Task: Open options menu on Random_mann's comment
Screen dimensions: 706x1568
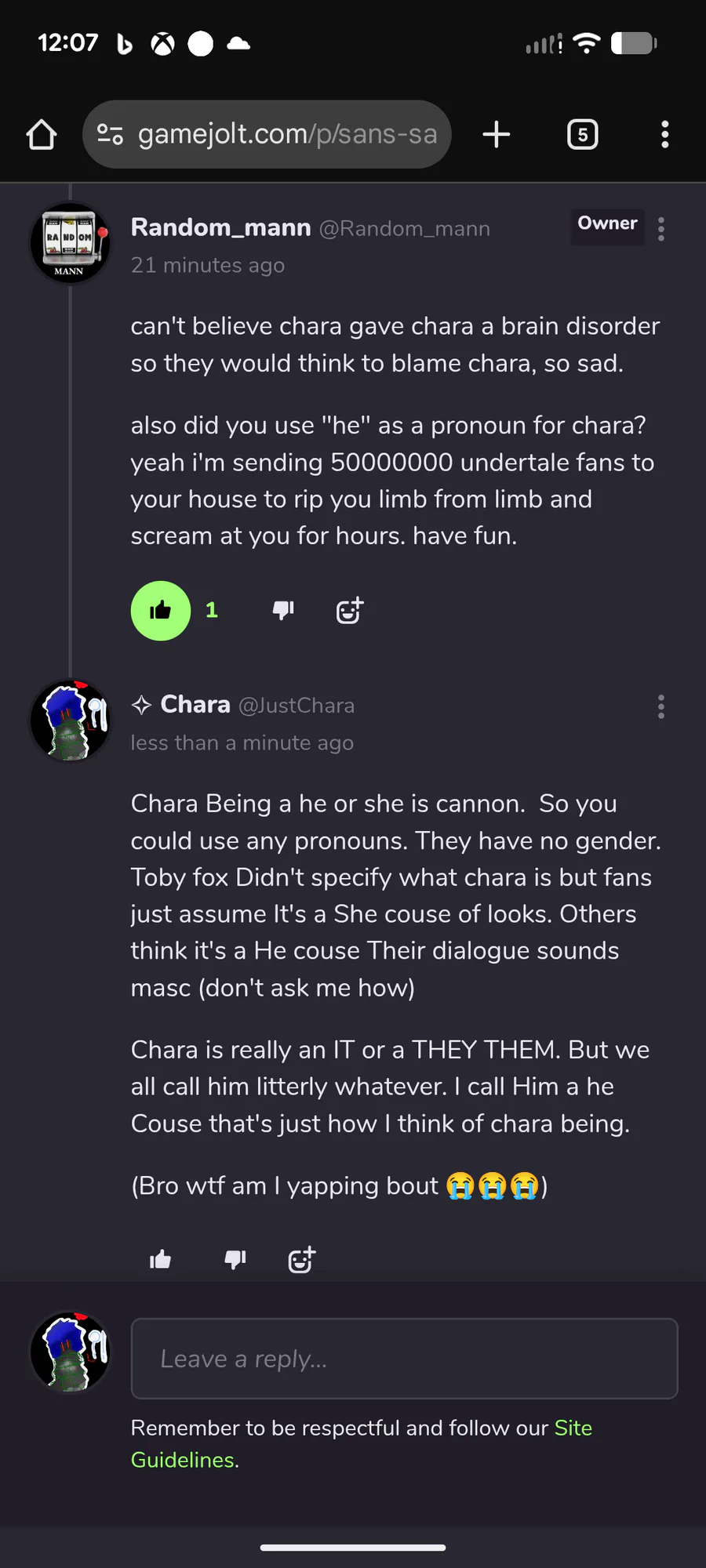Action: click(x=661, y=229)
